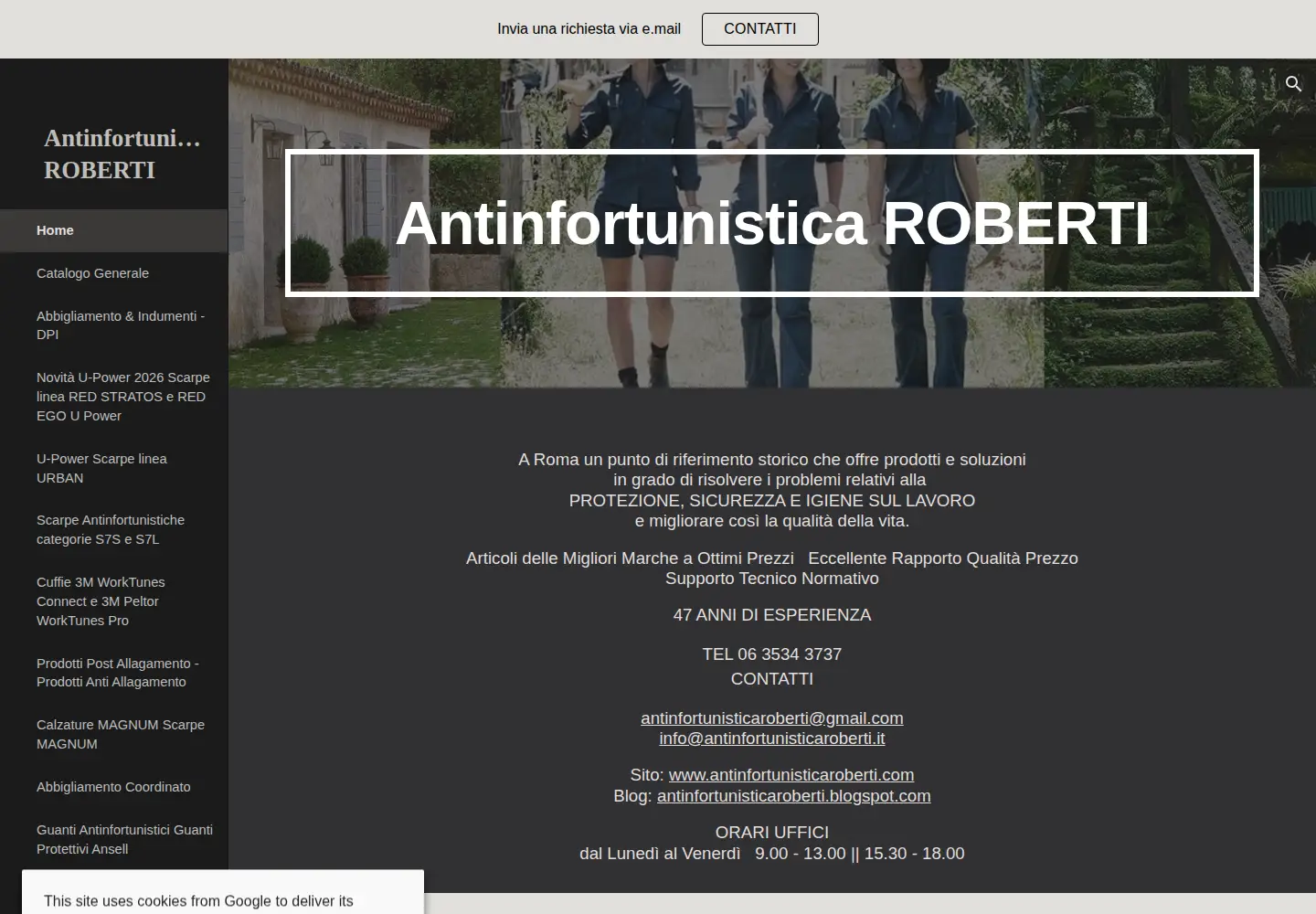This screenshot has width=1316, height=914.
Task: Click 'PROTEZIONE, SICUREZZA E IGIENE SUL LAVORO' text
Action: click(772, 501)
